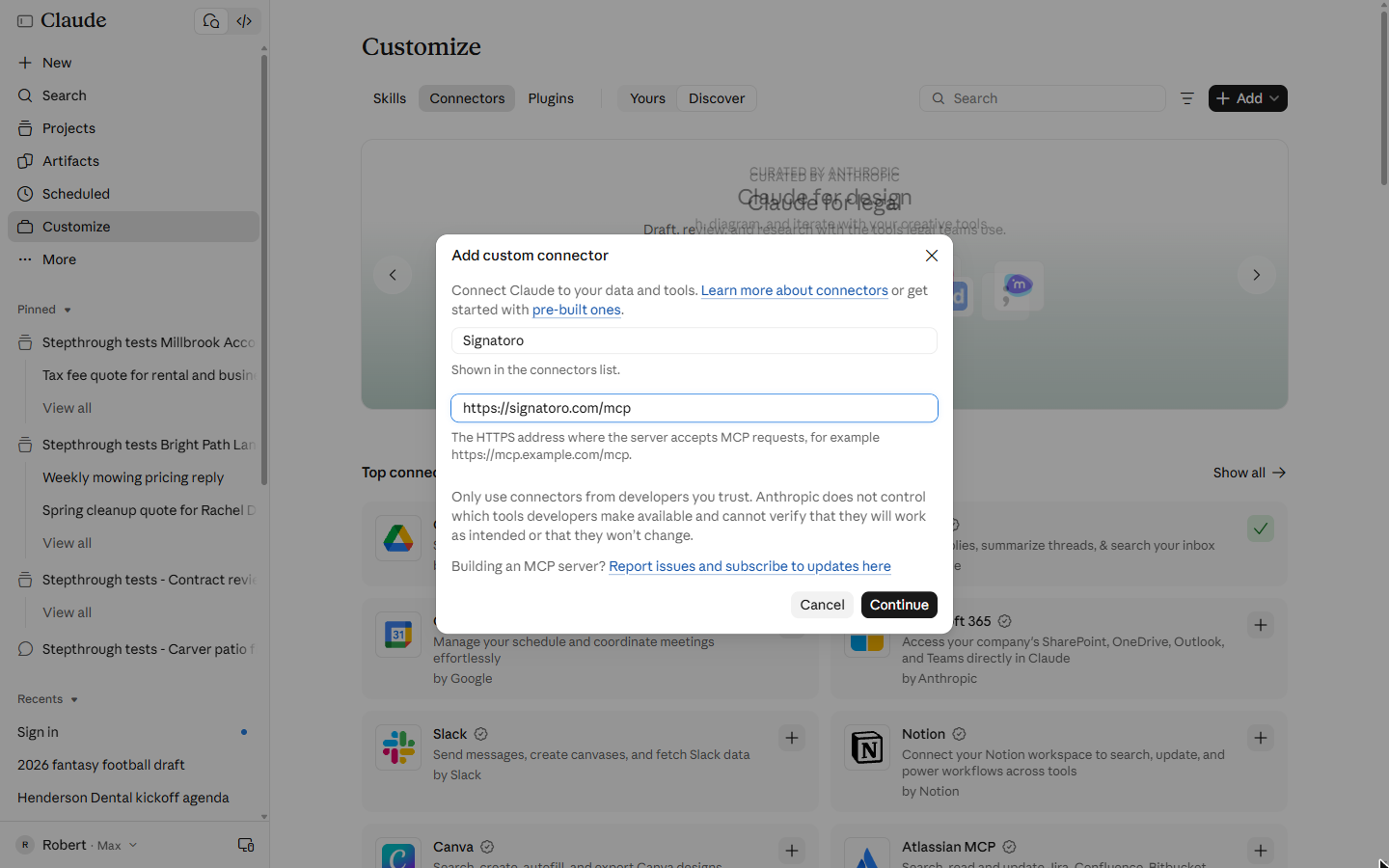Click the Continue button in the dialog
Viewport: 1389px width, 868px height.
click(899, 605)
